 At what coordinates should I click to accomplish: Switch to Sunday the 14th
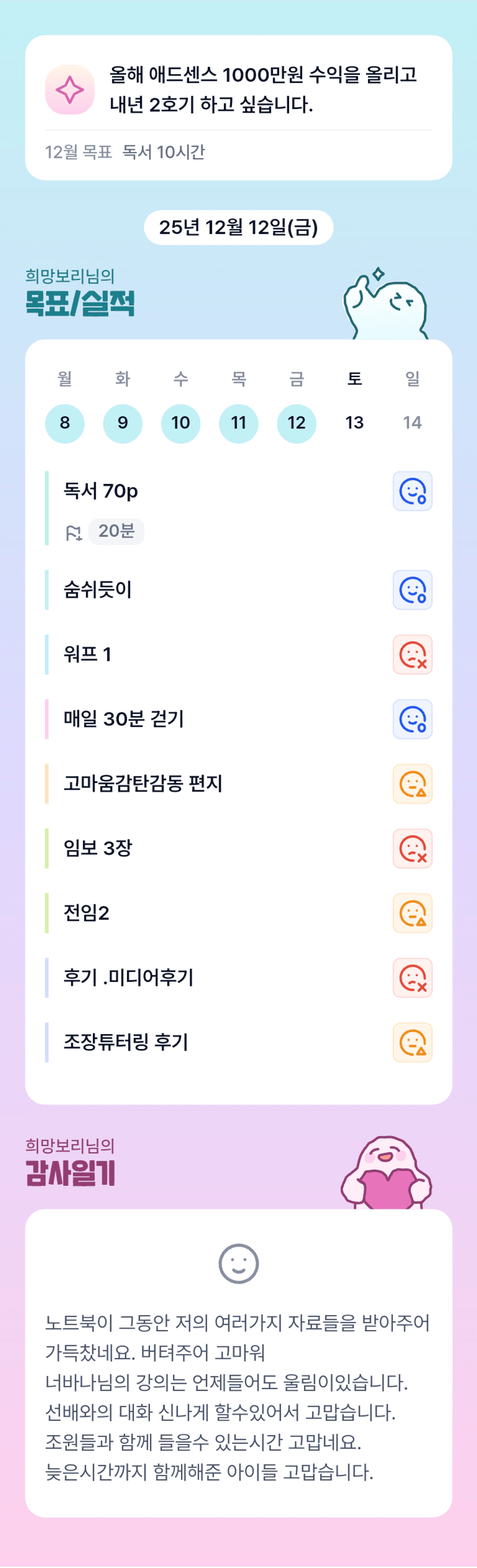point(412,423)
